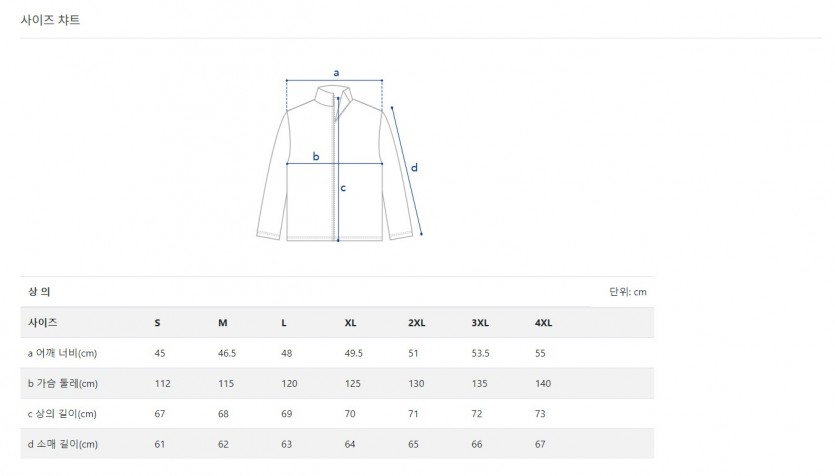Click the '사이즈 차트' heading
The height and width of the screenshot is (476, 835).
click(x=50, y=19)
